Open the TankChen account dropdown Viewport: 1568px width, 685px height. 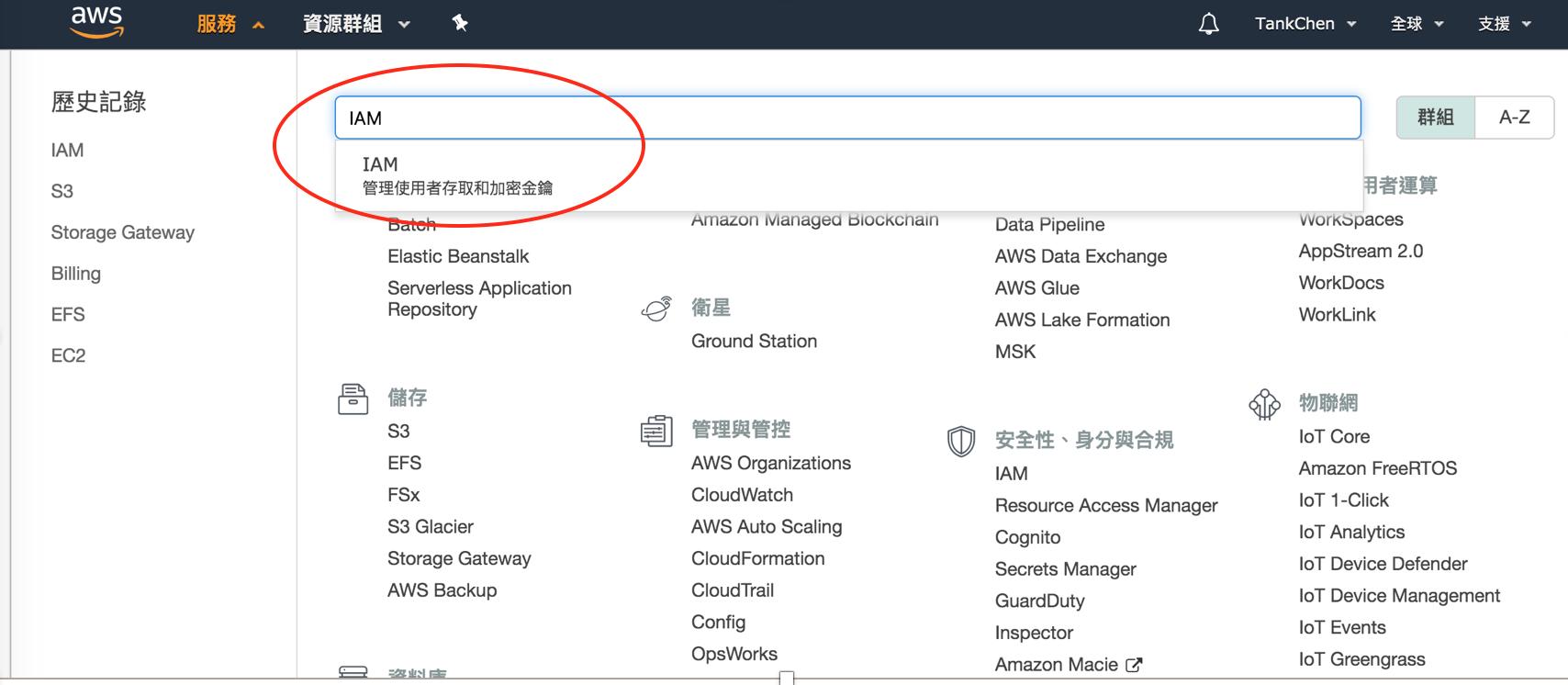click(x=1305, y=24)
